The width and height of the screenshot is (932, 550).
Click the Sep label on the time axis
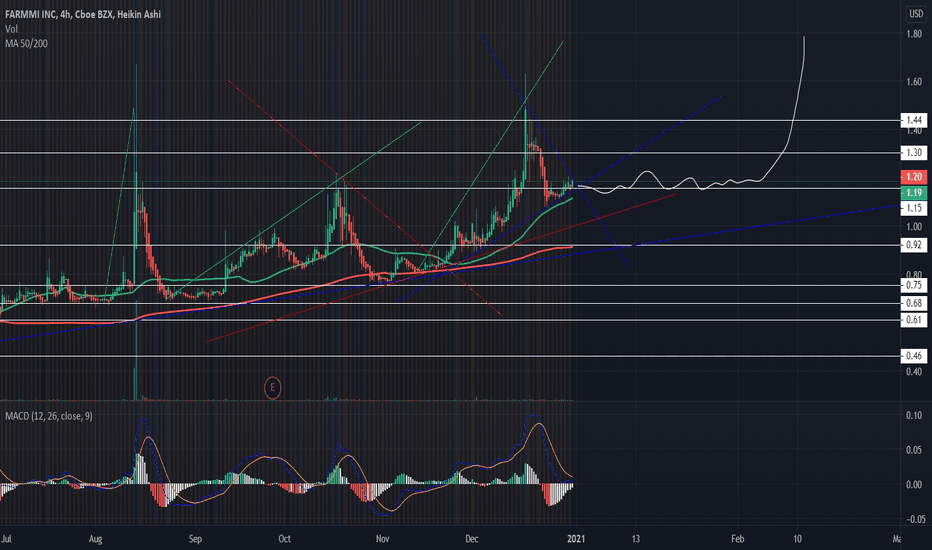click(195, 539)
